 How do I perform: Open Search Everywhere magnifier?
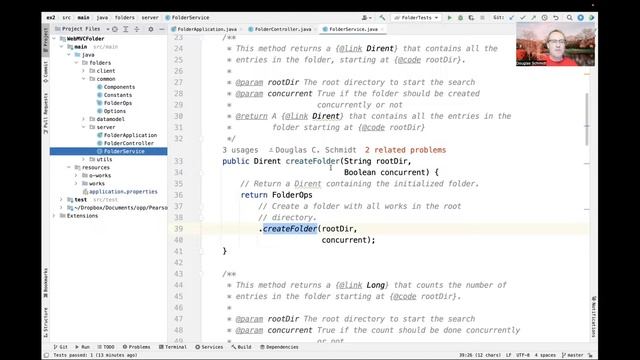569,18
